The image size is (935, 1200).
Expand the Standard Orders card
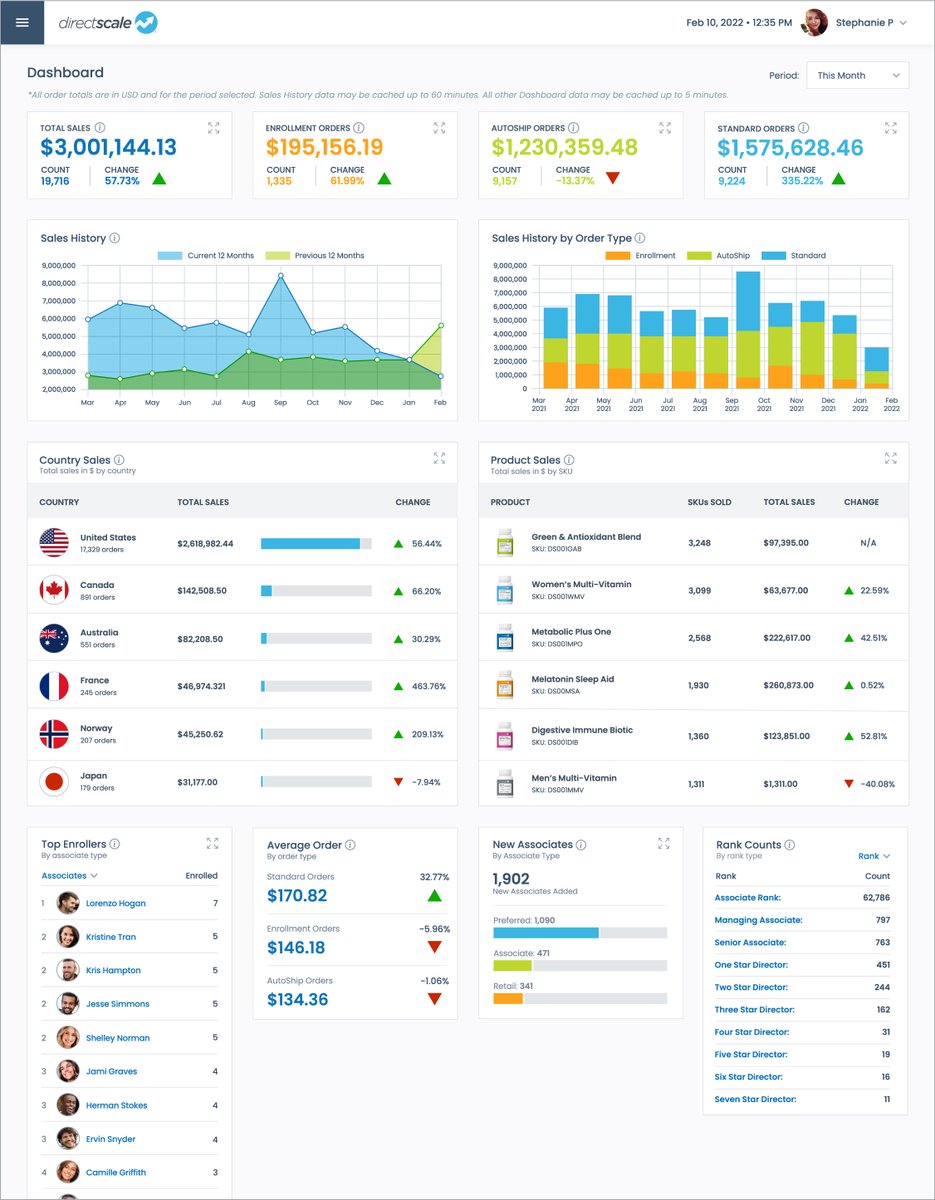pyautogui.click(x=891, y=128)
